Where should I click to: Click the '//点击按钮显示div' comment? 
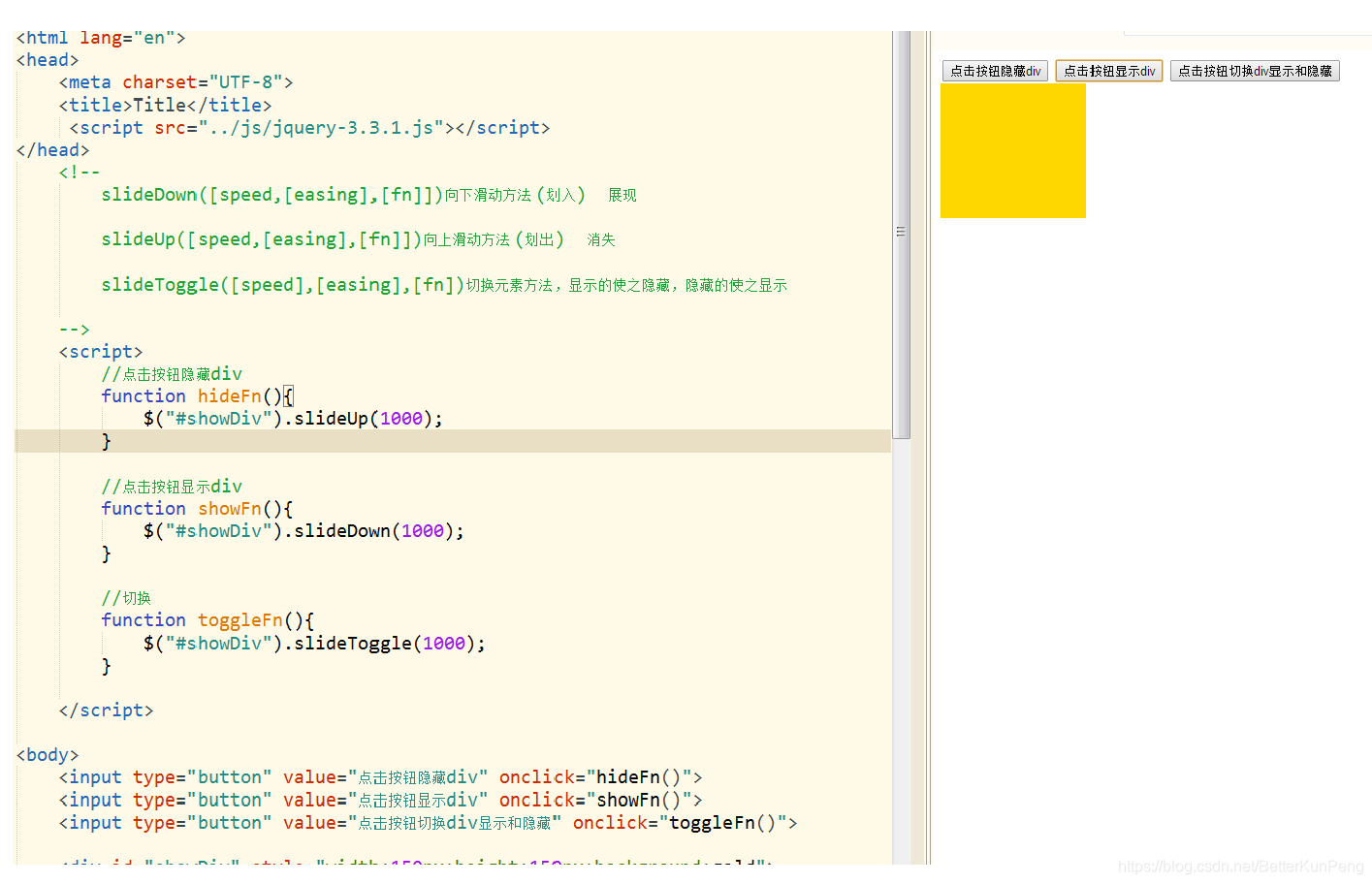tap(172, 487)
